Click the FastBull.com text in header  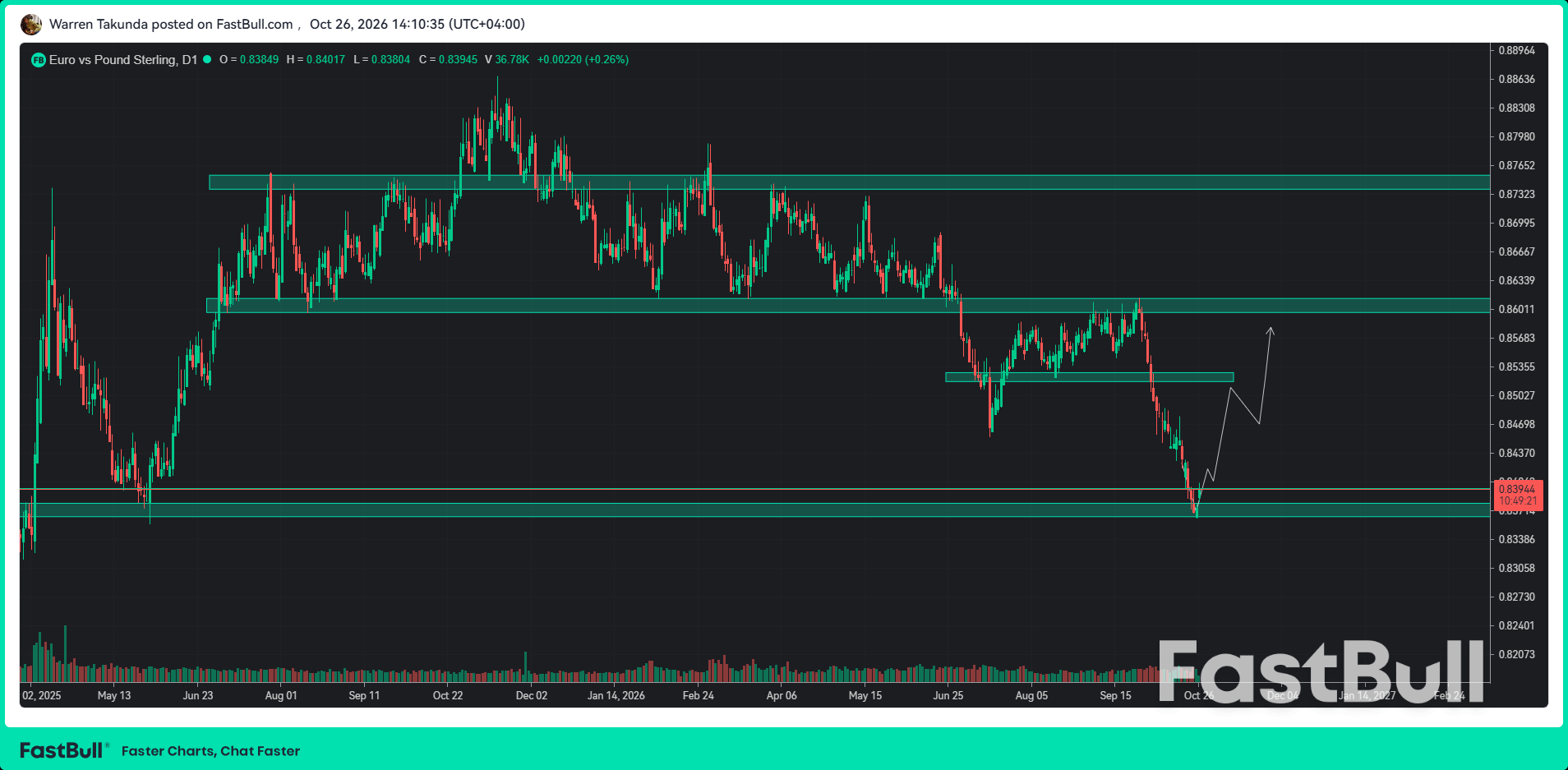pyautogui.click(x=255, y=24)
